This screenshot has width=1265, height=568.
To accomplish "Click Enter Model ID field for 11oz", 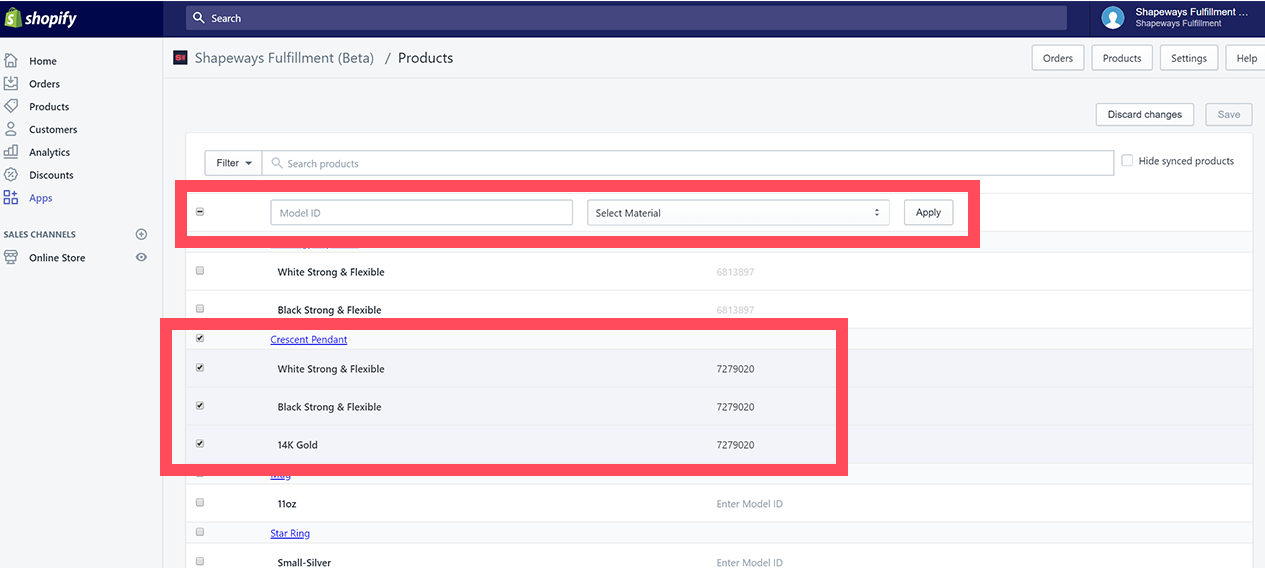I will [750, 504].
